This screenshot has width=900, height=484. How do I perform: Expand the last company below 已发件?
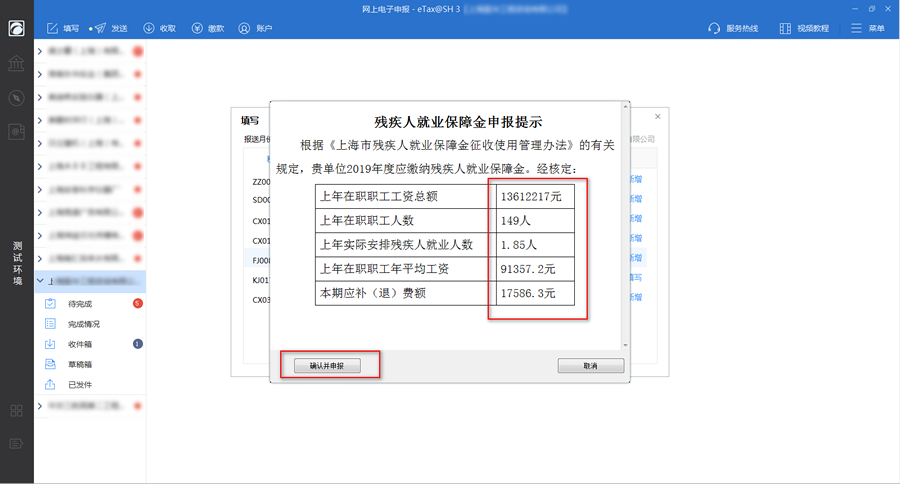pyautogui.click(x=40, y=406)
